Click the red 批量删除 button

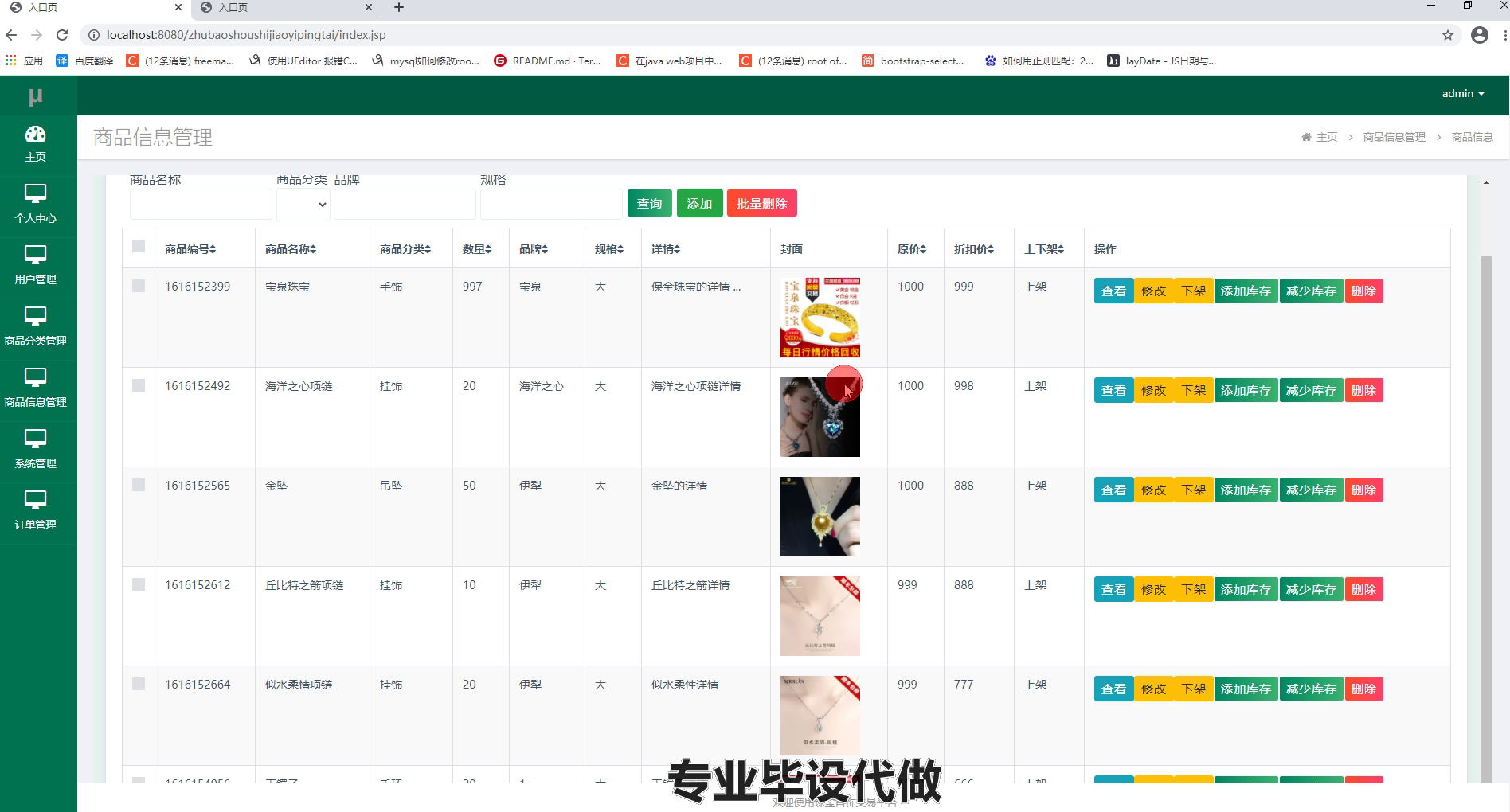tap(762, 203)
